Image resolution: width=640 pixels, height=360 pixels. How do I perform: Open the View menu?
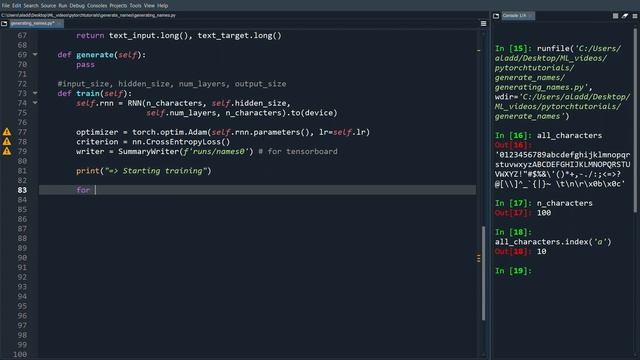149,6
